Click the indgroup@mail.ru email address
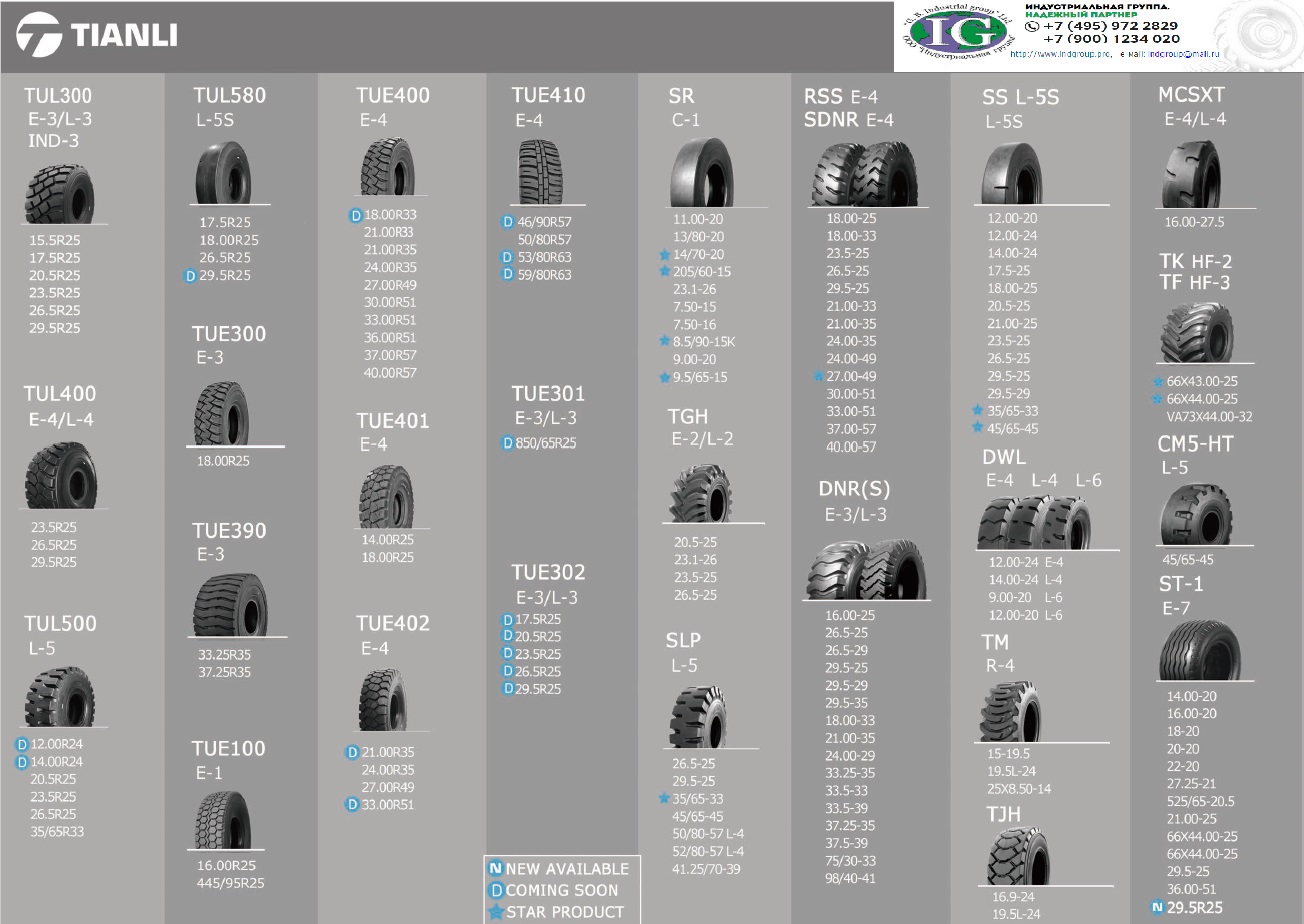This screenshot has width=1304, height=924. 1183,53
